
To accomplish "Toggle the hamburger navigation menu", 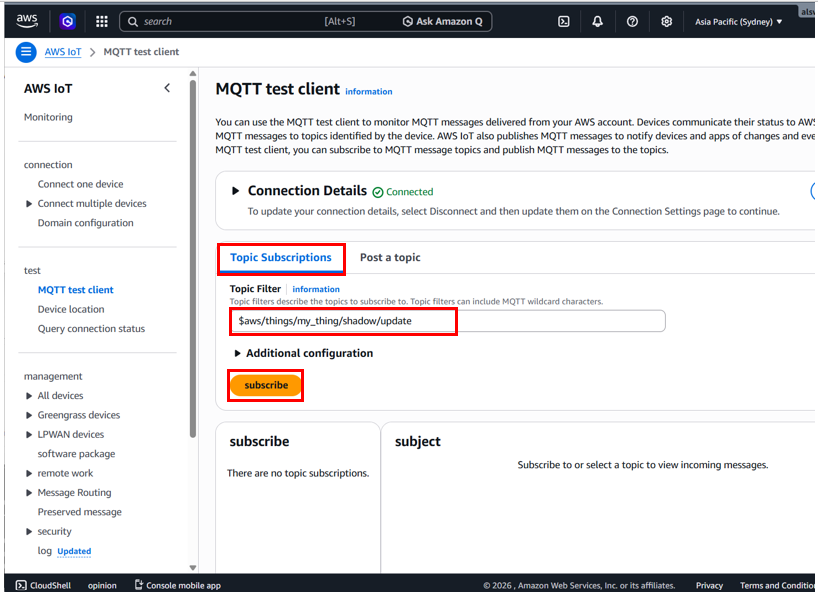I will (x=26, y=52).
